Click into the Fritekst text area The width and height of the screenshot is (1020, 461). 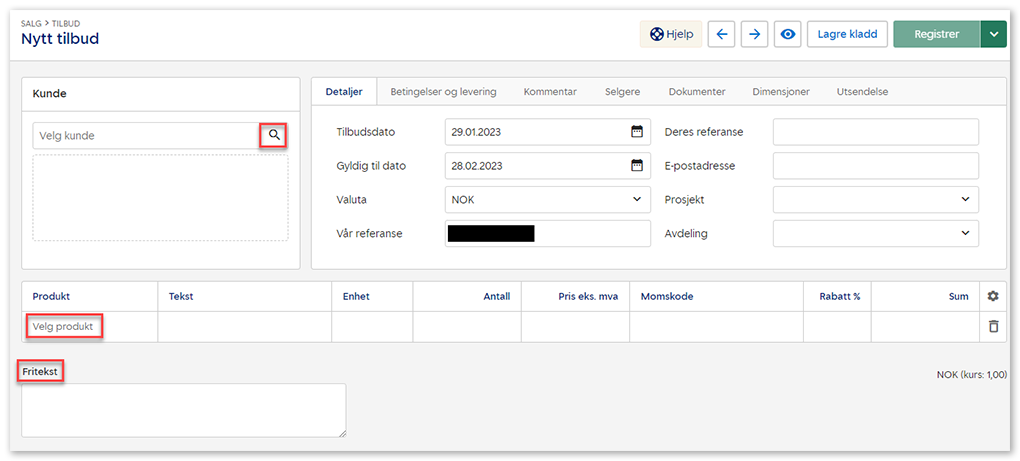click(x=183, y=410)
